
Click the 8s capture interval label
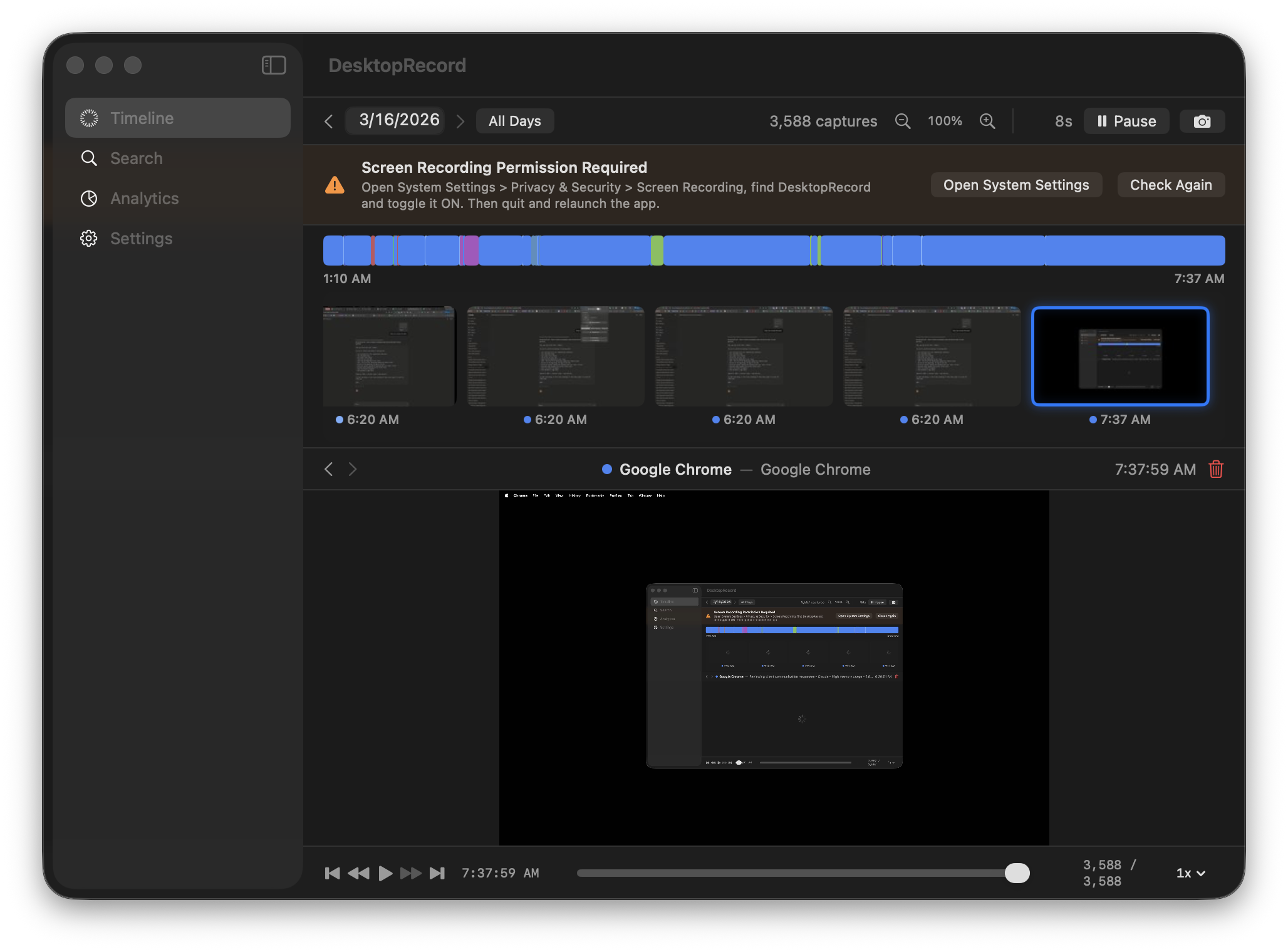1063,121
